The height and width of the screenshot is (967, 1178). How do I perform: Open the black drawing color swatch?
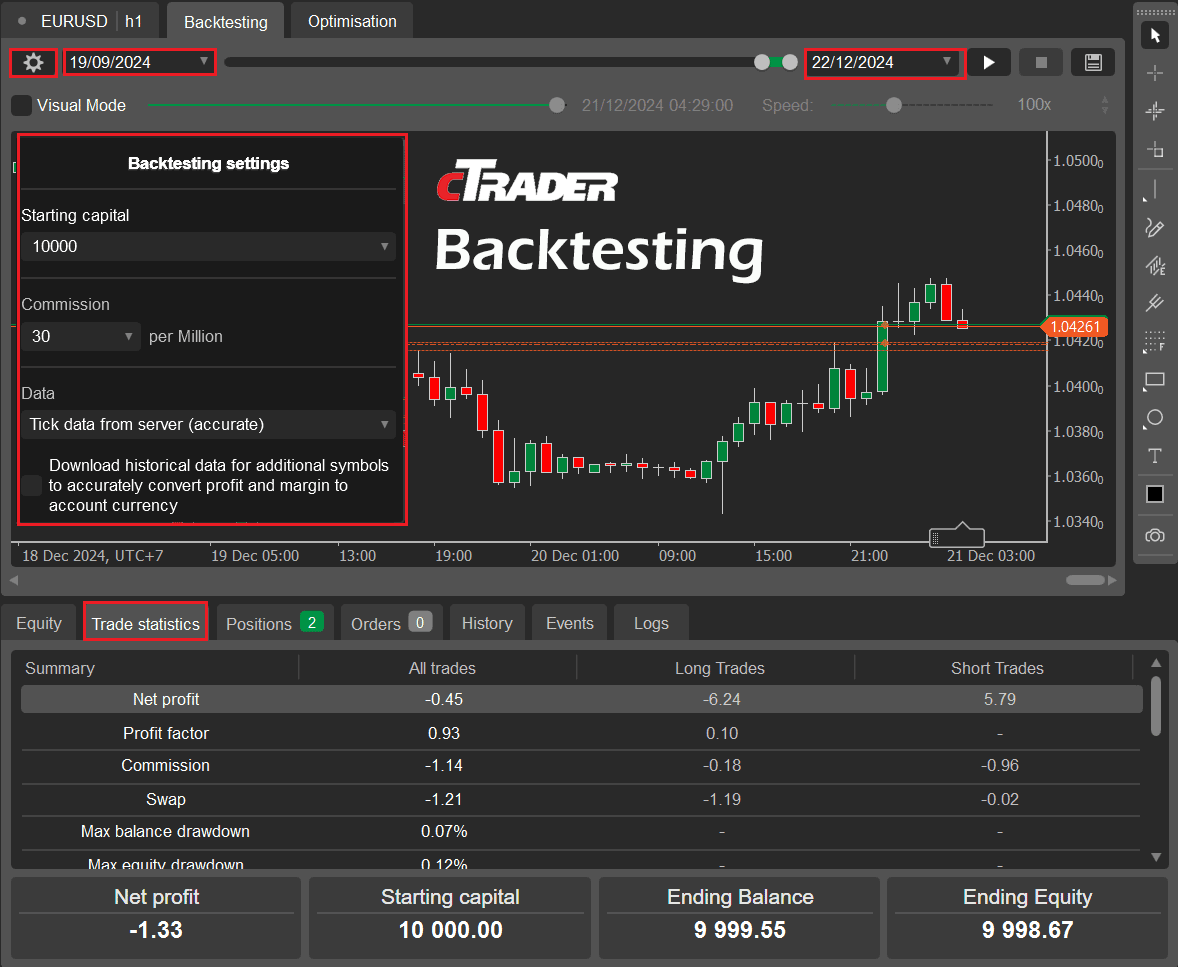(1155, 494)
